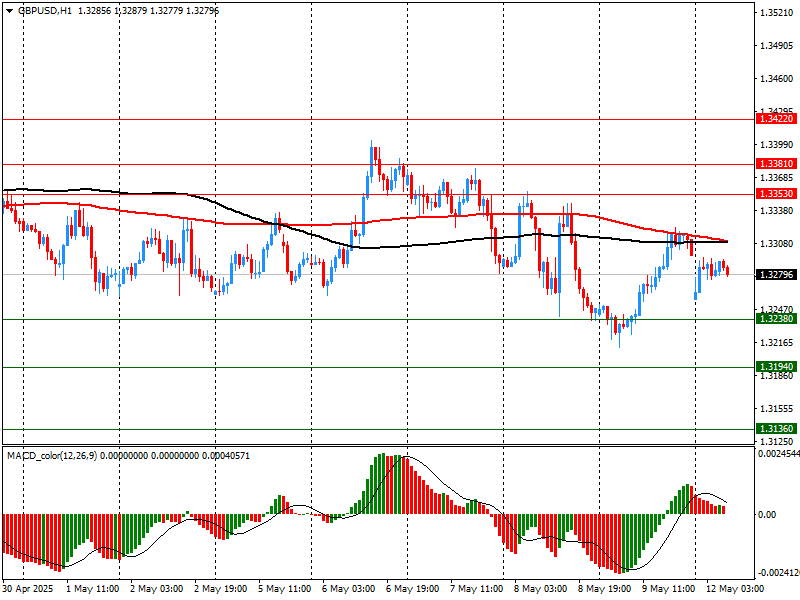Screen dimensions: 800x600
Task: Select the red 1.33530 price label
Action: [x=776, y=193]
